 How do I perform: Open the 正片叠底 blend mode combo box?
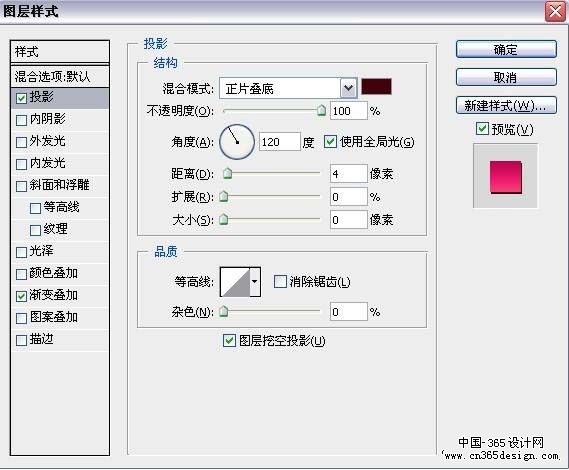pos(288,88)
